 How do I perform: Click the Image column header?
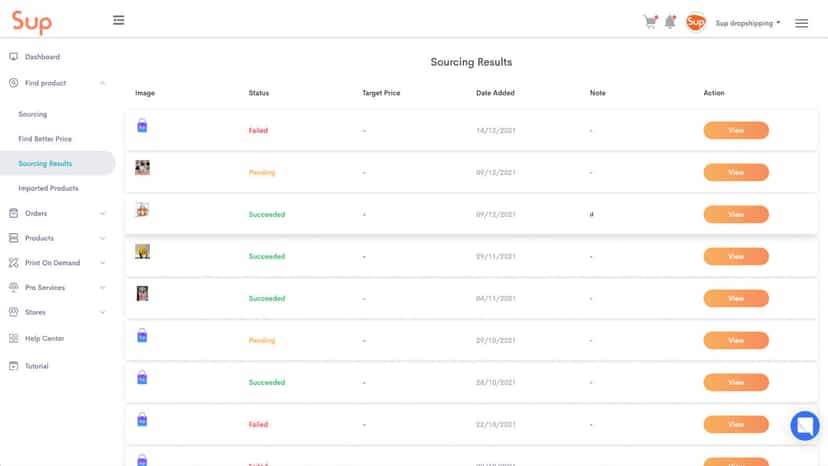pyautogui.click(x=145, y=93)
